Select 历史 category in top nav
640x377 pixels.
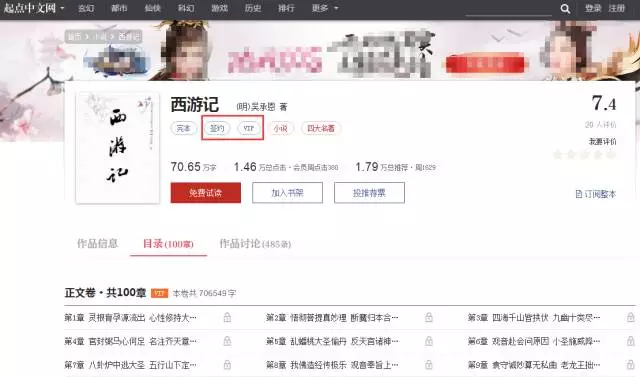[253, 8]
